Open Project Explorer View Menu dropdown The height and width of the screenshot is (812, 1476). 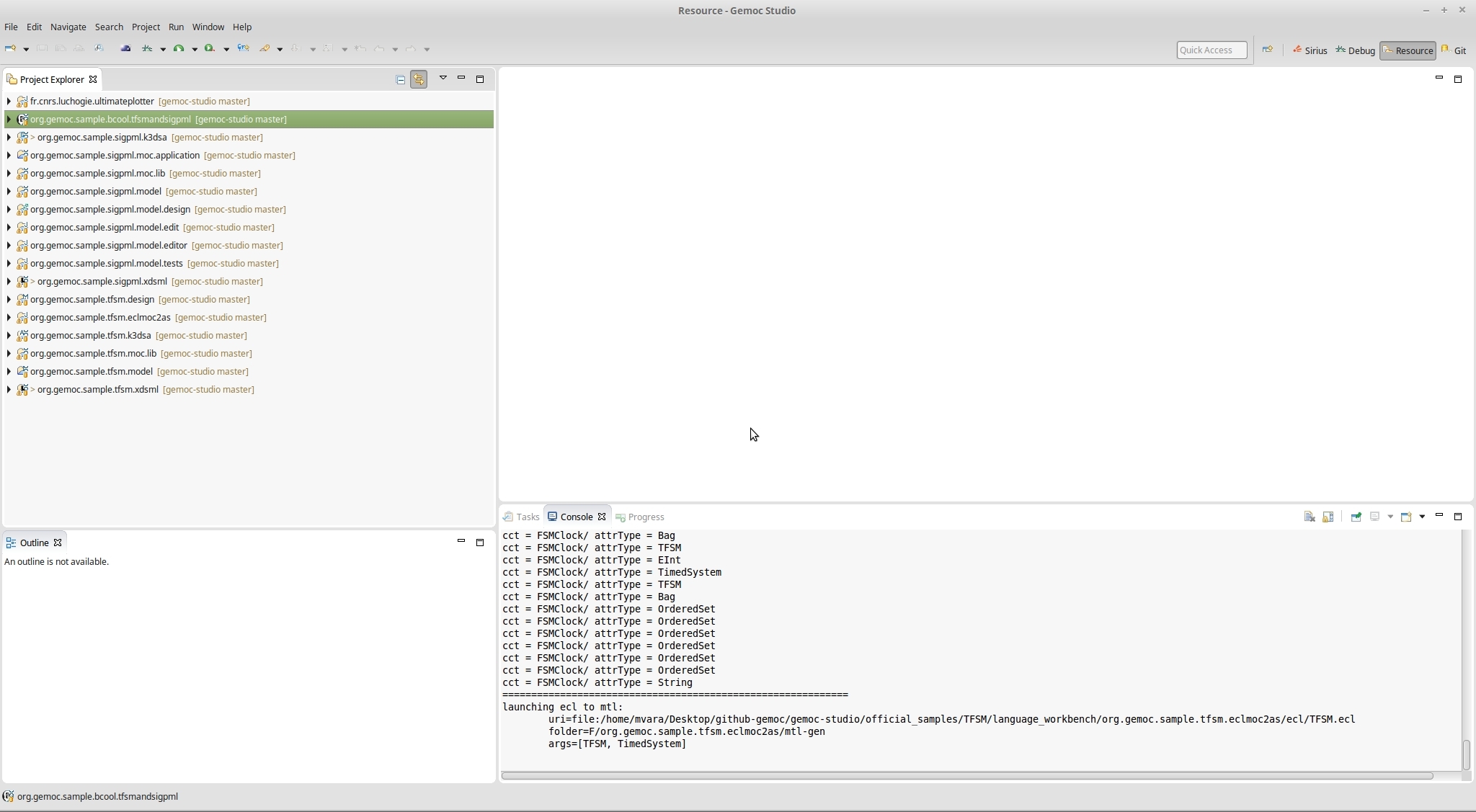(x=443, y=78)
